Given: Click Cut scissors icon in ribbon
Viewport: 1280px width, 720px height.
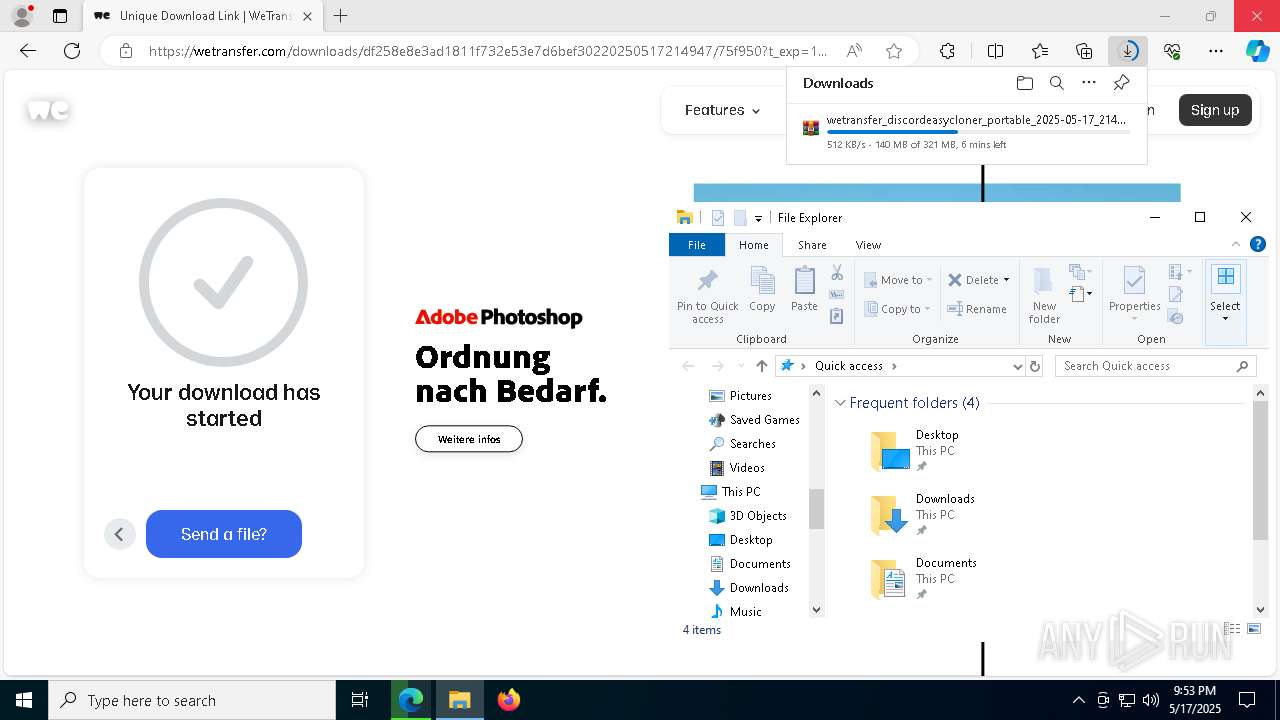Looking at the screenshot, I should click(x=837, y=273).
